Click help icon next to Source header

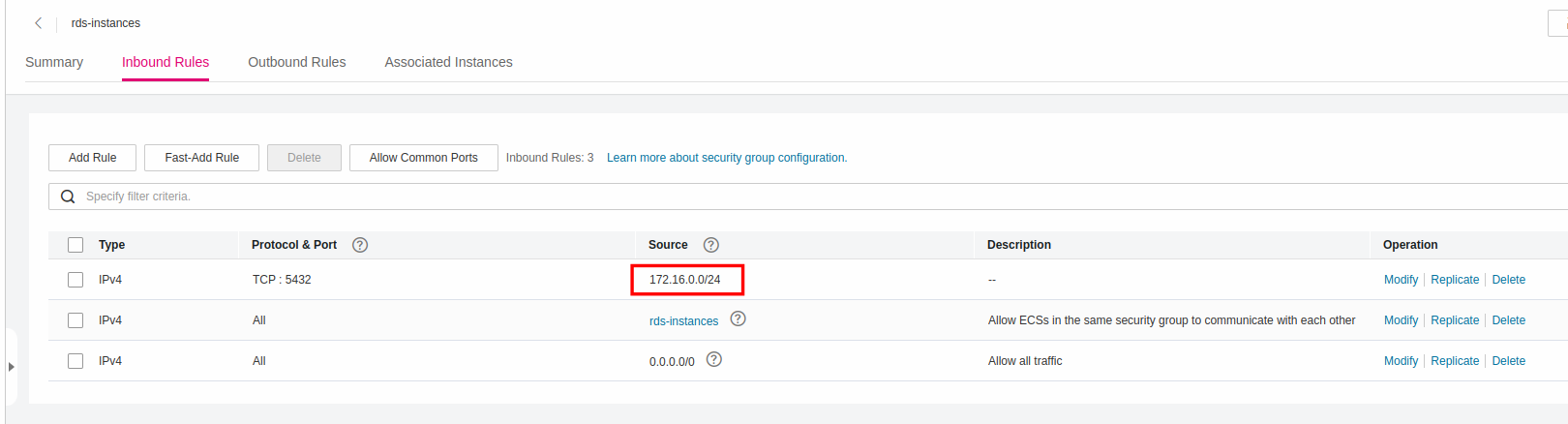coord(710,245)
